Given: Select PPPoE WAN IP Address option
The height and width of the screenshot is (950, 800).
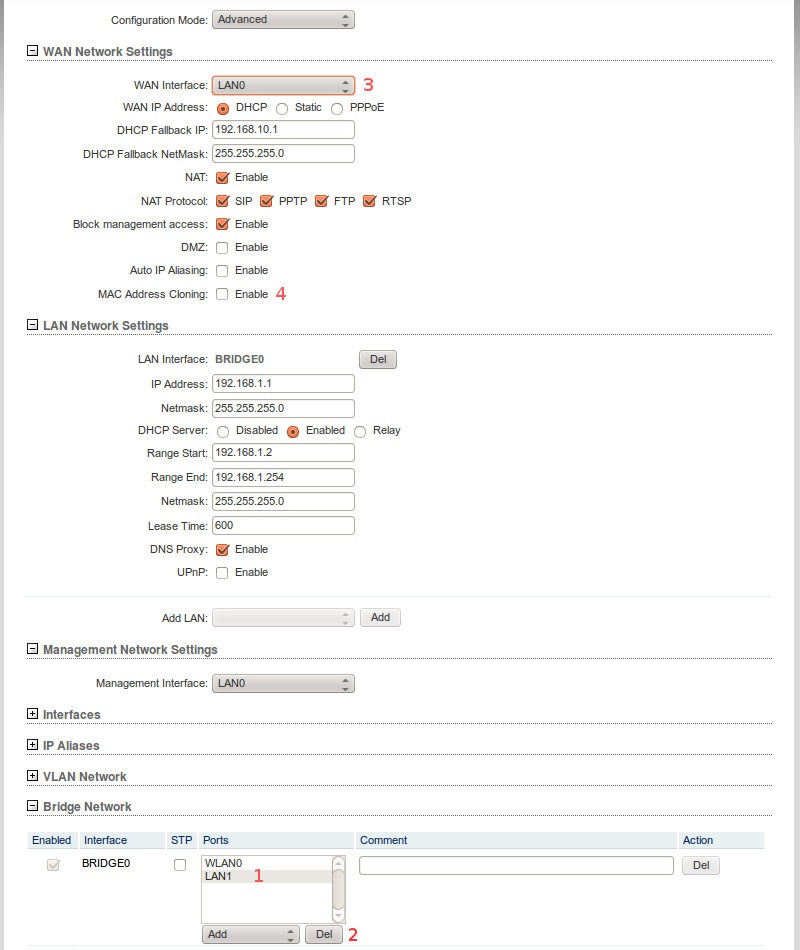Looking at the screenshot, I should pos(337,108).
